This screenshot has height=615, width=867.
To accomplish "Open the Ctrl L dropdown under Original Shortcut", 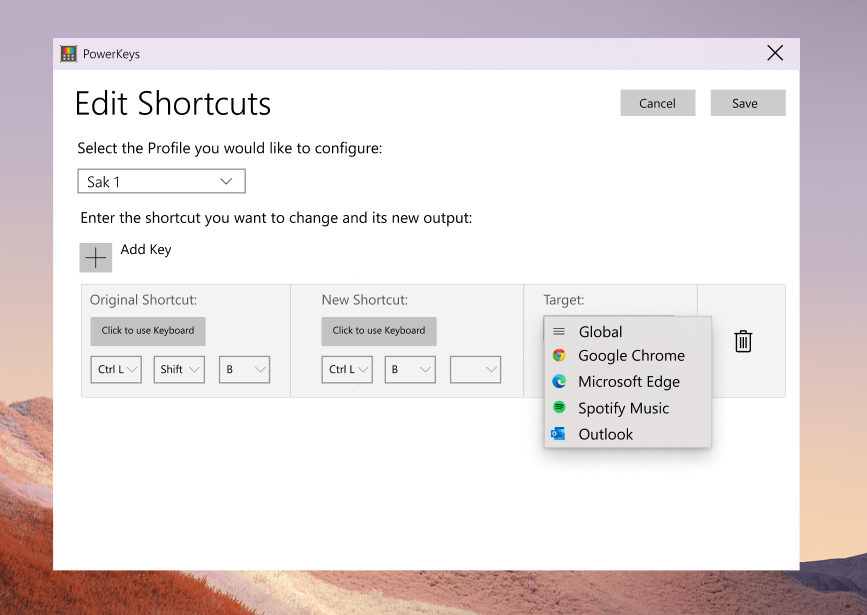I will coord(115,369).
